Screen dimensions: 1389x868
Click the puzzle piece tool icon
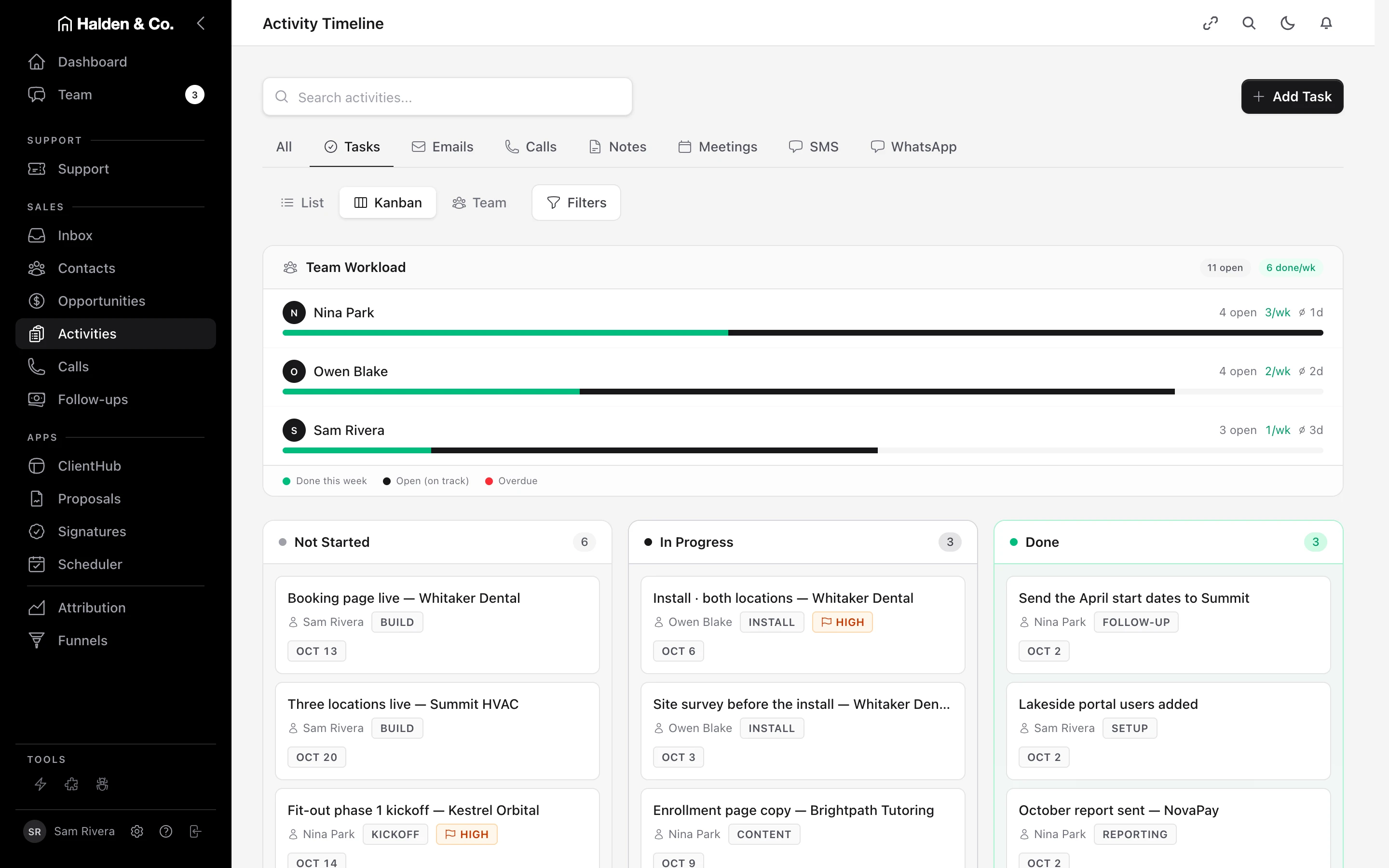(x=71, y=784)
